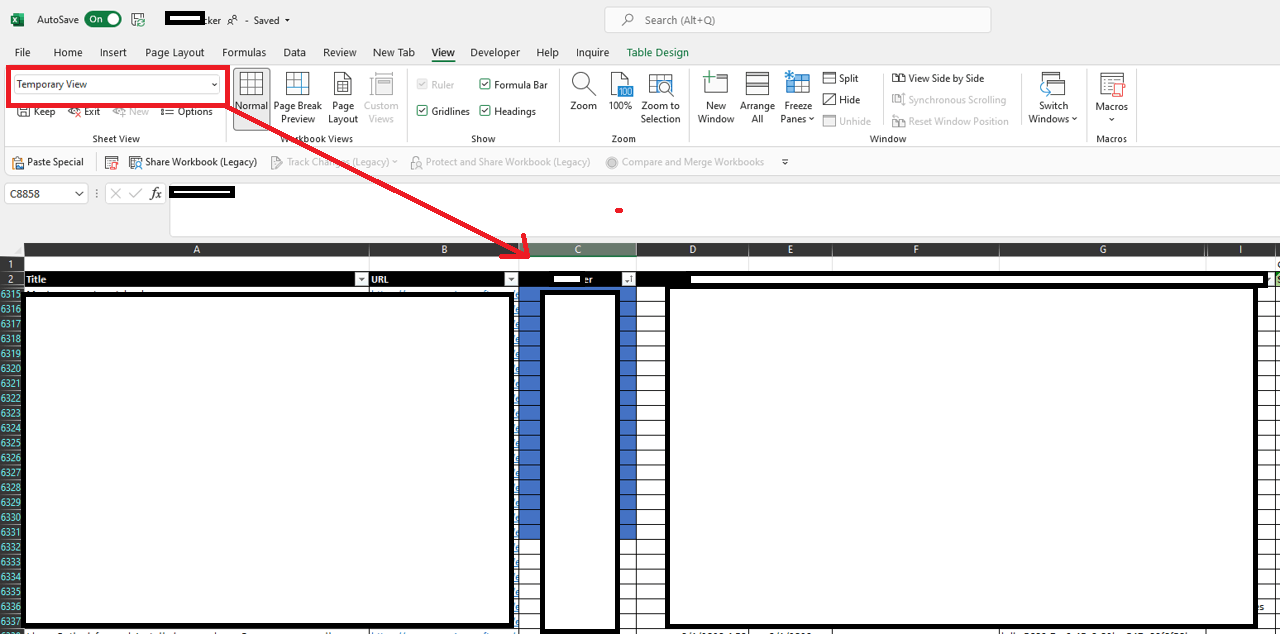
Task: Open the File tab
Action: pyautogui.click(x=23, y=53)
